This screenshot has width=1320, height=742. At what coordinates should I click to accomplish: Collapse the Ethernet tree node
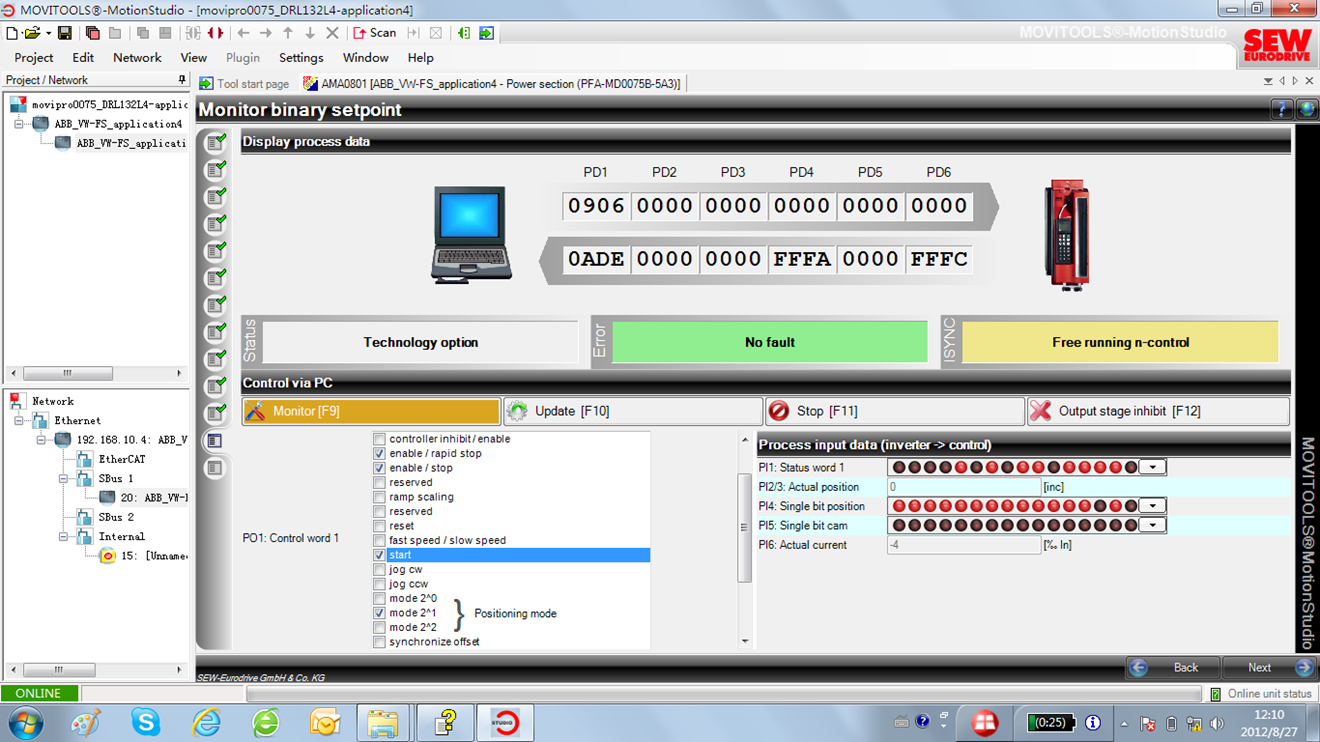tap(19, 421)
